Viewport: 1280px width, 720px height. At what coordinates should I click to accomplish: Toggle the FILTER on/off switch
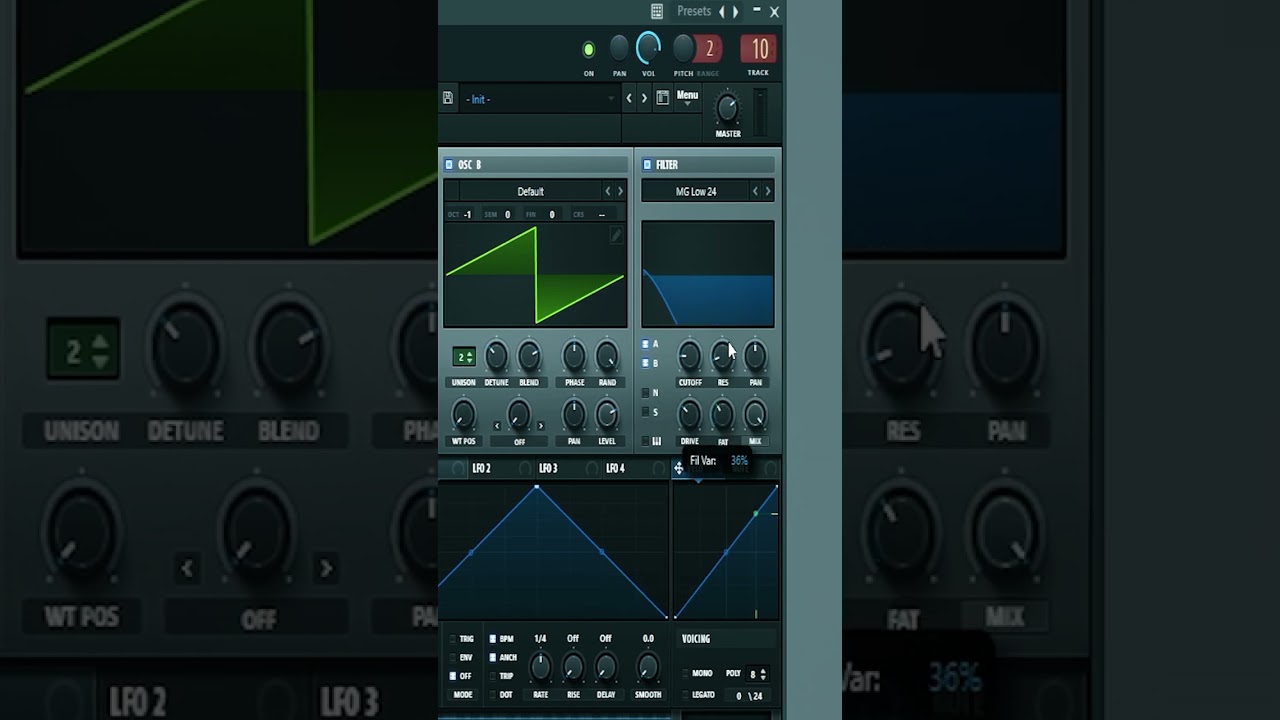[647, 165]
